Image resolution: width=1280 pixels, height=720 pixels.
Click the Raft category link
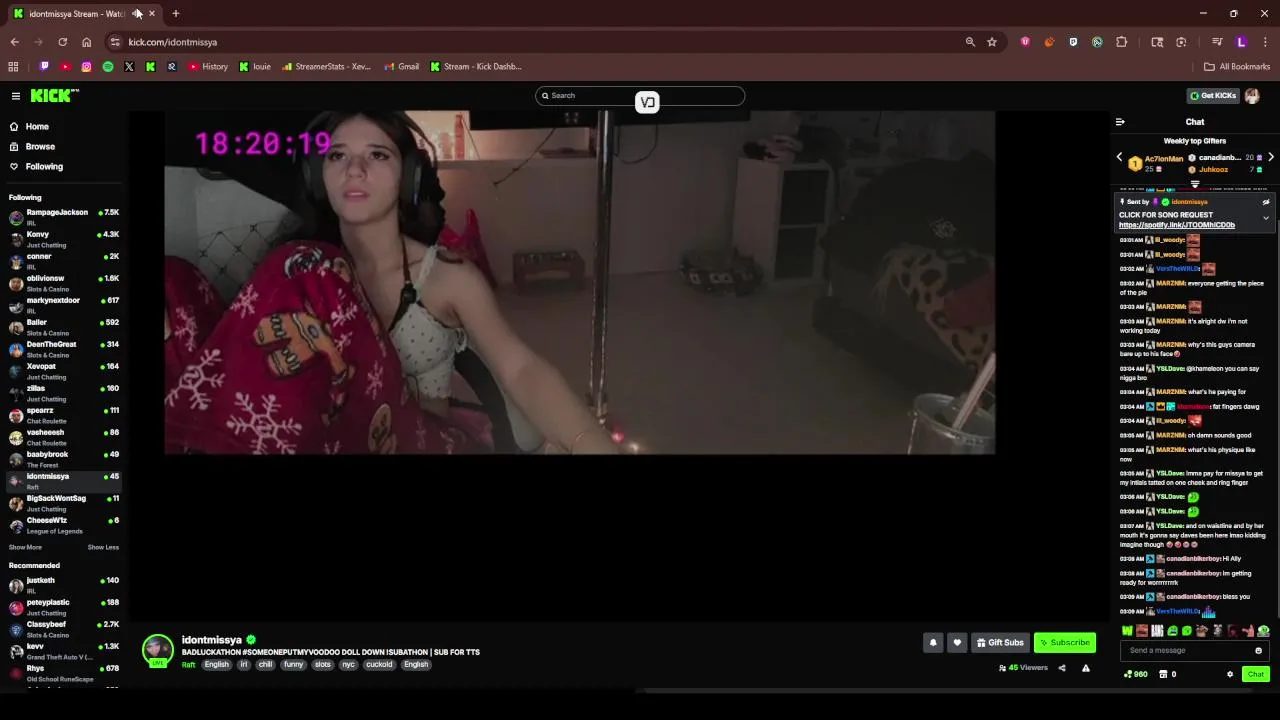click(188, 665)
